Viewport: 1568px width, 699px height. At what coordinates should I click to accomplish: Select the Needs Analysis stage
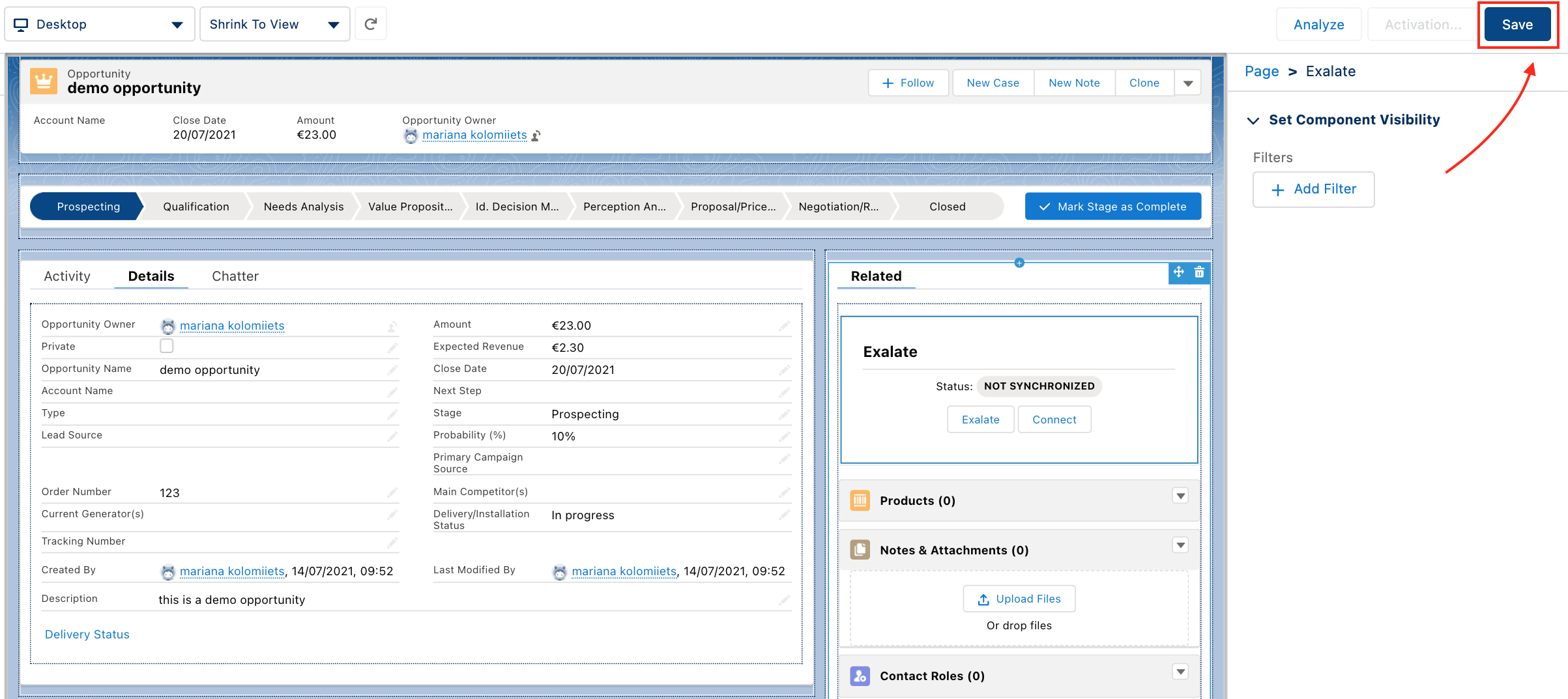(304, 207)
